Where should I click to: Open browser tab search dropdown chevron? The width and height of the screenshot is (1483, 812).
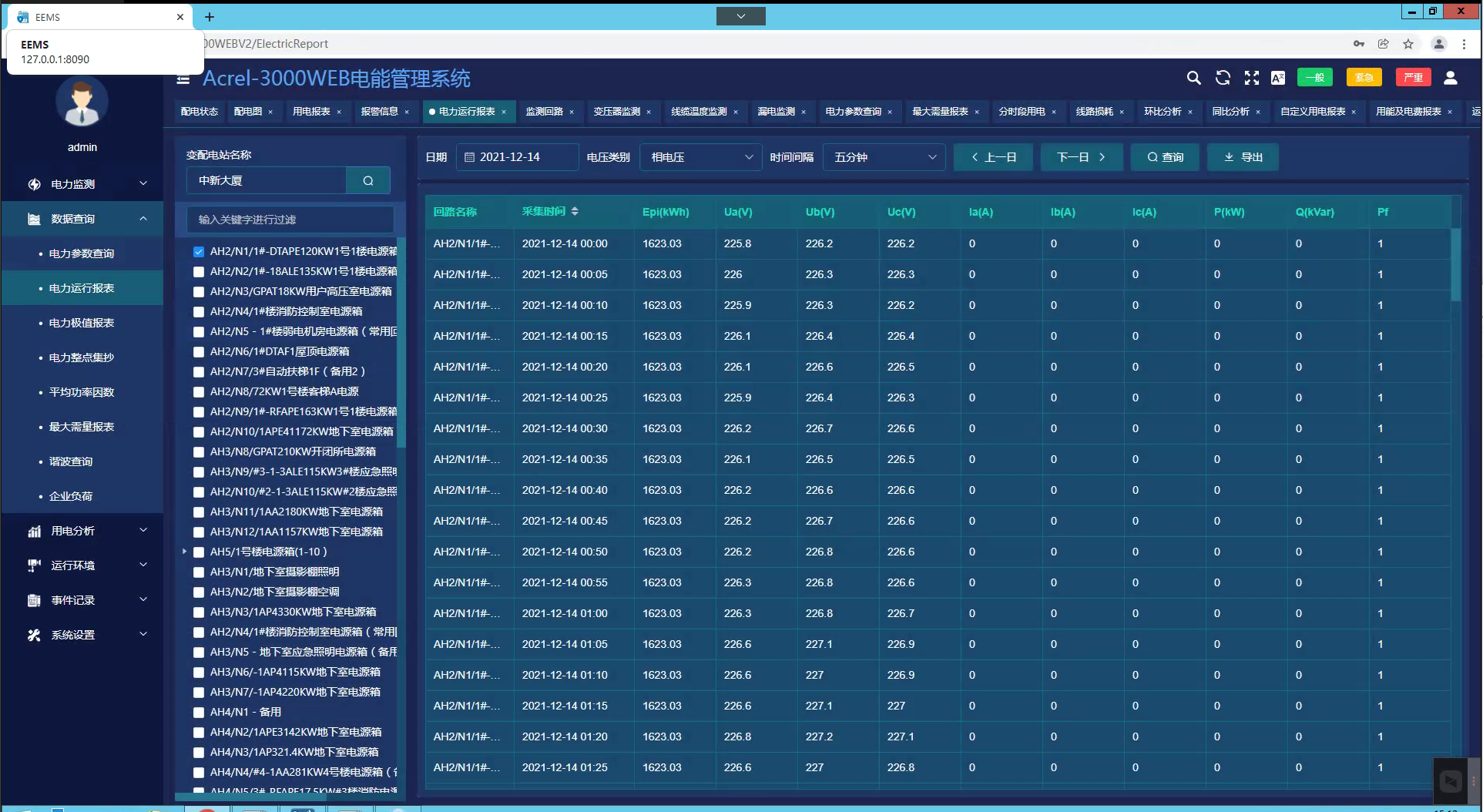(x=740, y=16)
